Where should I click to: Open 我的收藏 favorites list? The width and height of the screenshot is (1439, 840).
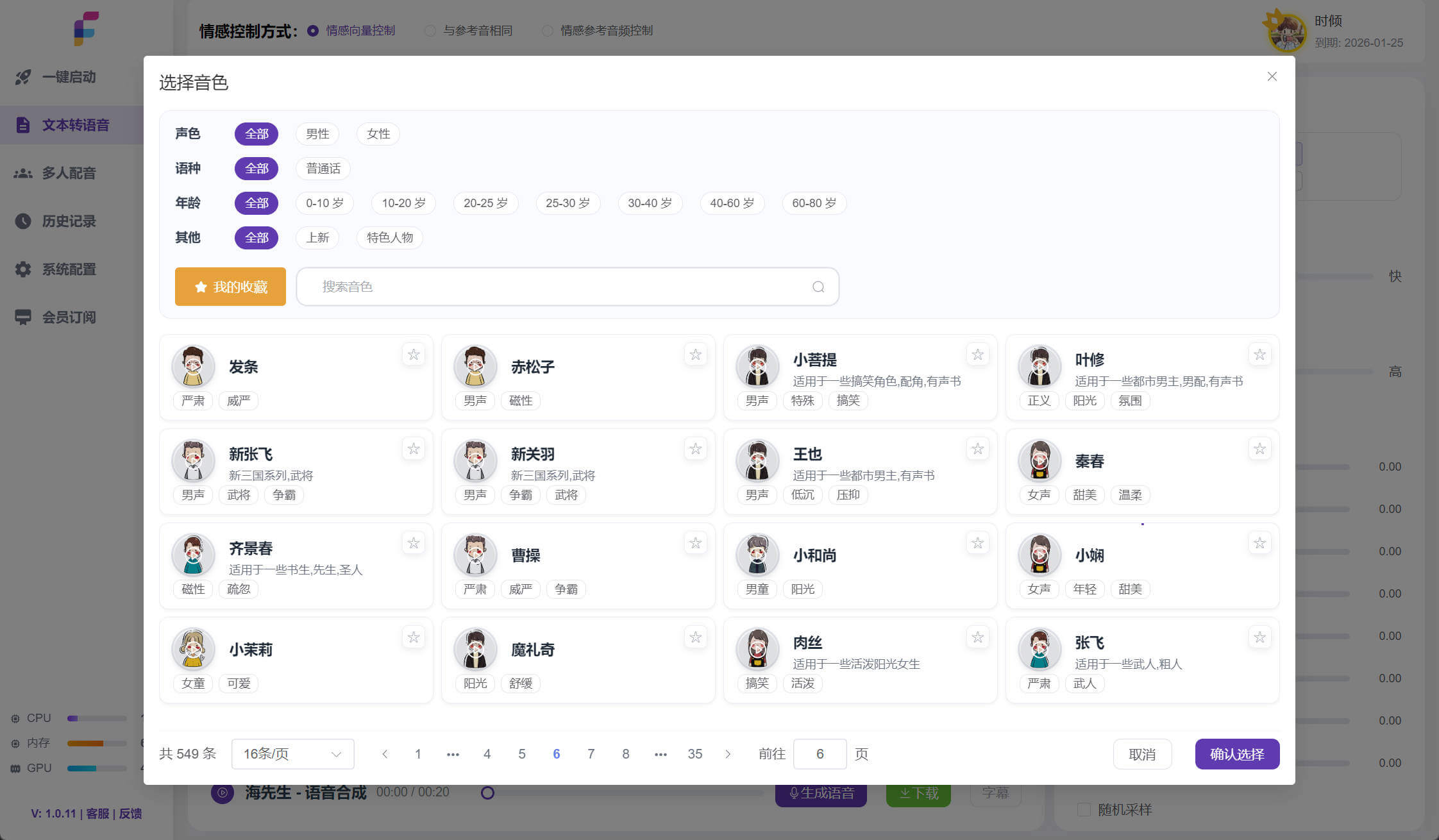point(230,287)
